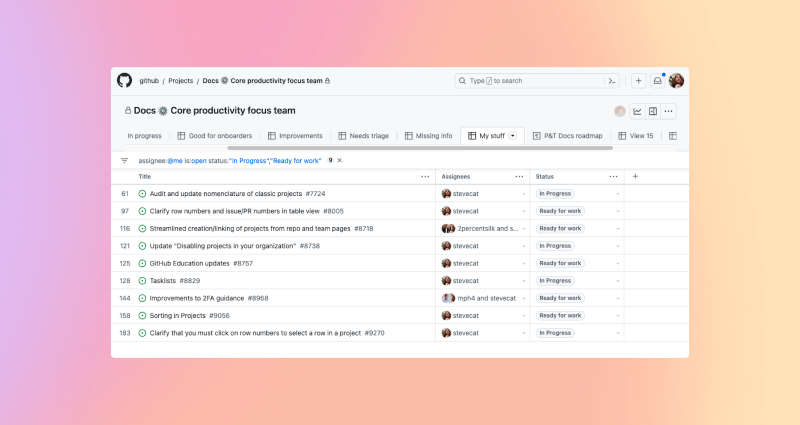This screenshot has height=425, width=800.
Task: Expand status dropdown for GitHub Education updates
Action: tap(618, 264)
